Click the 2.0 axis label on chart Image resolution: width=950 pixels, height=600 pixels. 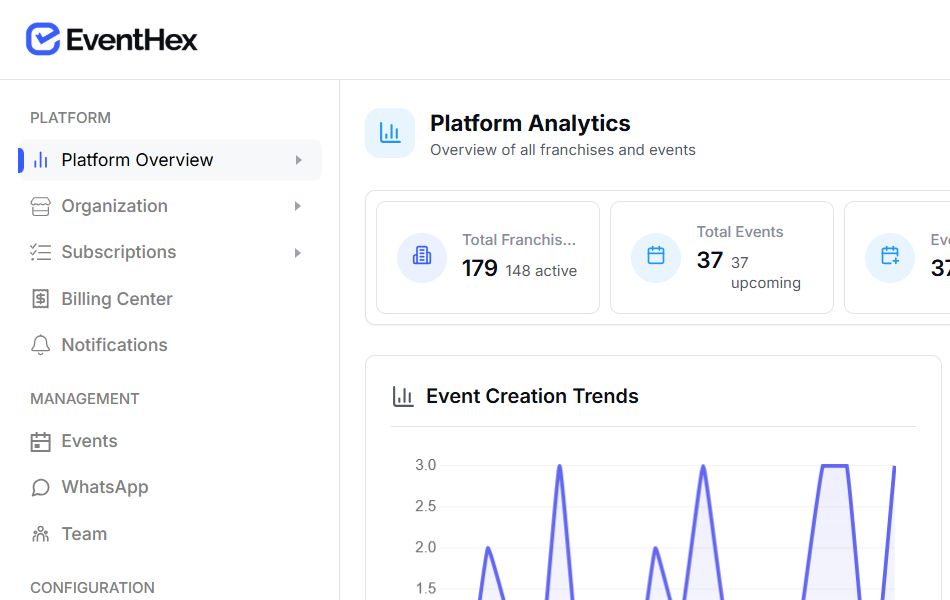tap(425, 547)
